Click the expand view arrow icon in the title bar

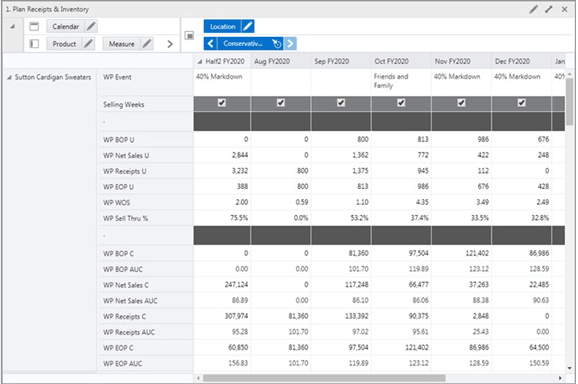(549, 9)
